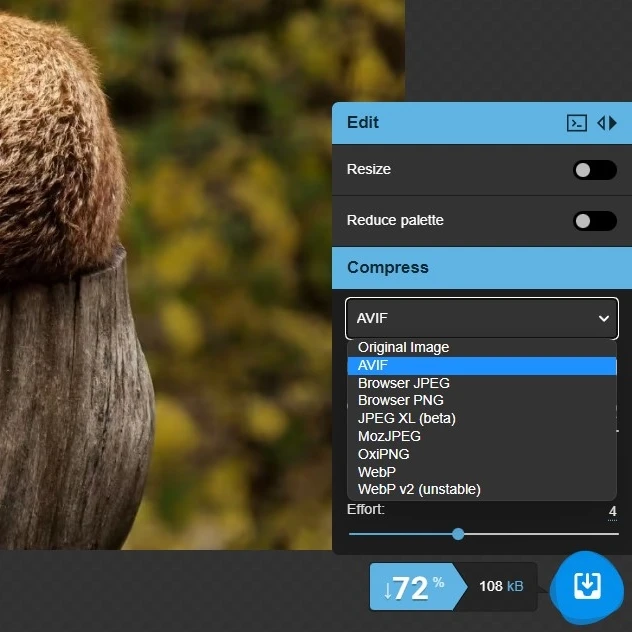Pick Browser PNG from the list
The width and height of the screenshot is (632, 632).
[401, 401]
